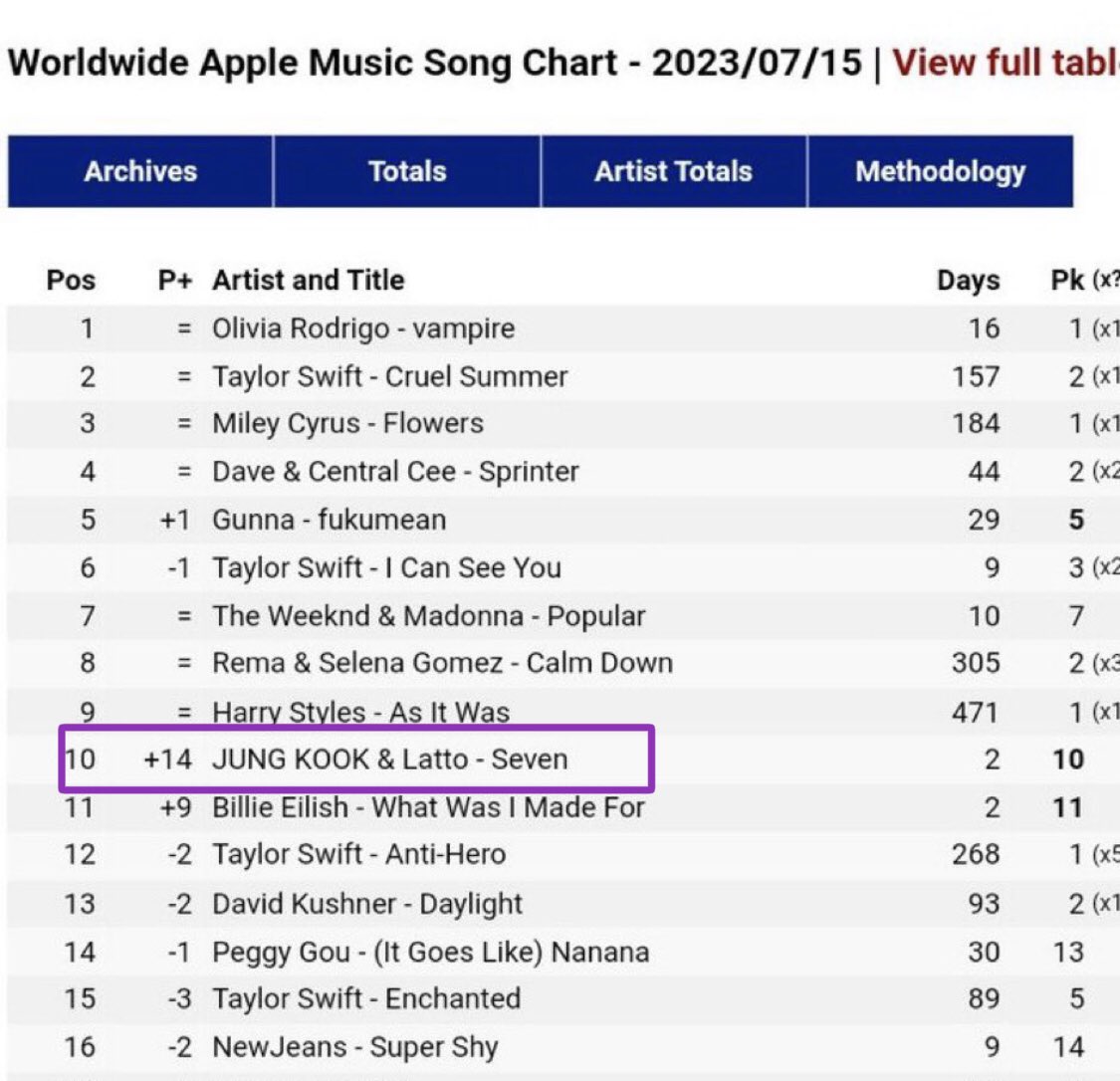1120x1081 pixels.
Task: Select Billie Eilish - What Was I Made For
Action: pyautogui.click(x=428, y=807)
